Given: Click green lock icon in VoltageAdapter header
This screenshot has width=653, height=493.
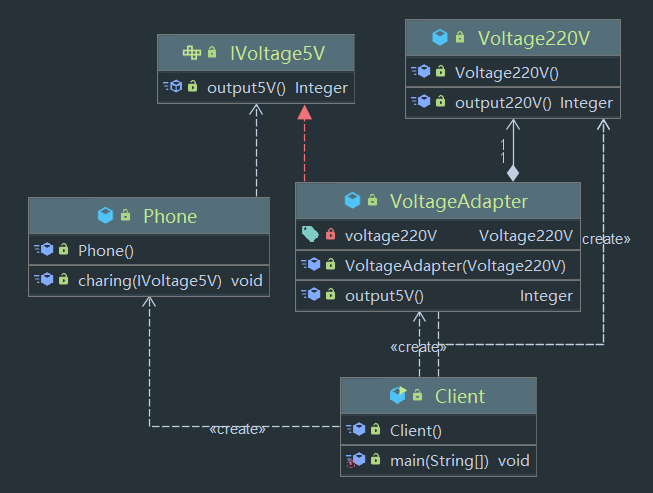Looking at the screenshot, I should tap(372, 200).
